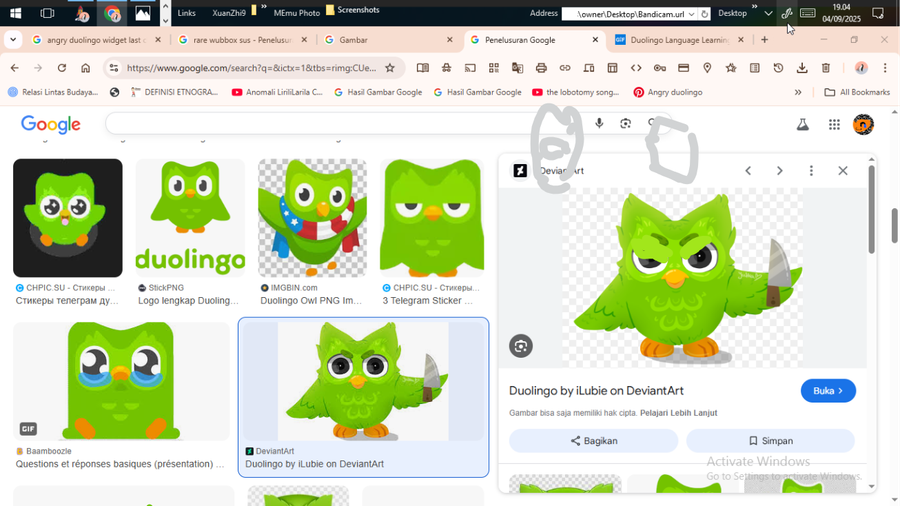The height and width of the screenshot is (506, 900).
Task: Open Chrome profile avatar in toolbar
Action: (861, 68)
